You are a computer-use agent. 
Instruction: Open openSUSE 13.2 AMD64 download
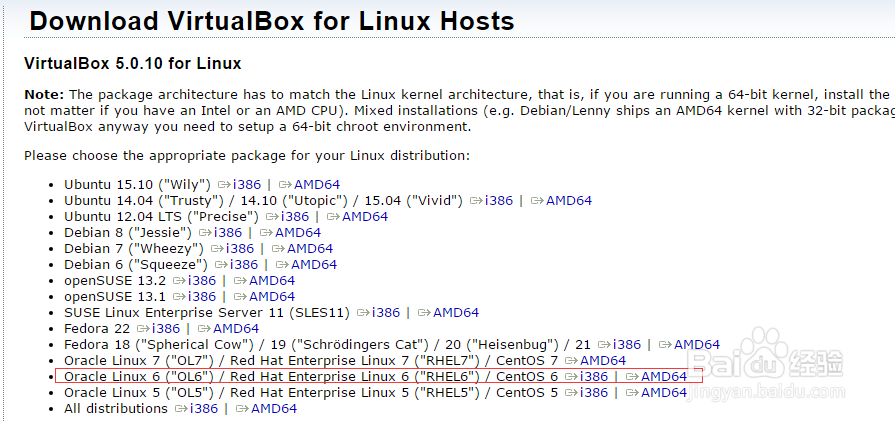(x=272, y=280)
